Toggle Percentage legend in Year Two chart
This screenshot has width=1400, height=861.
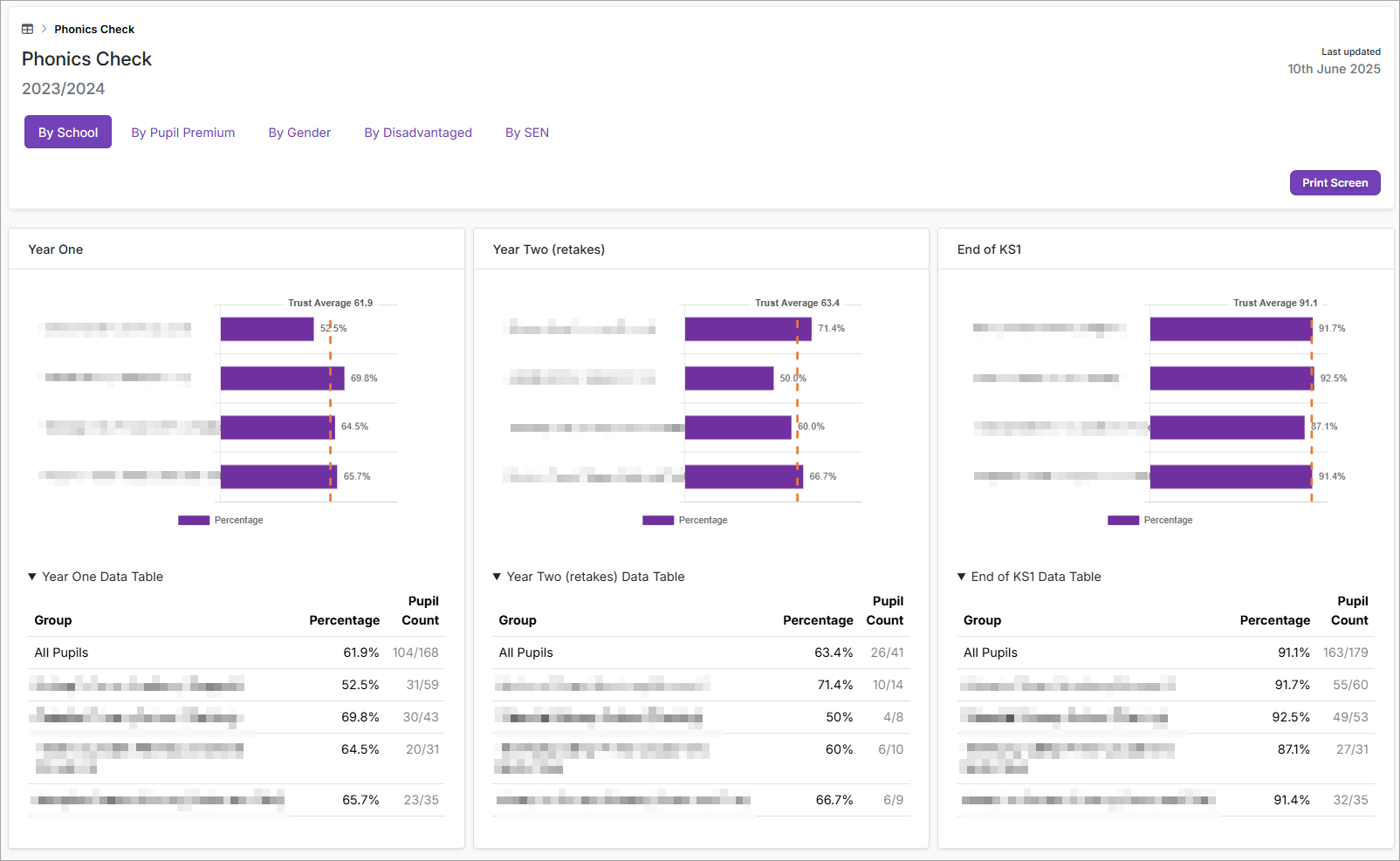coord(685,520)
